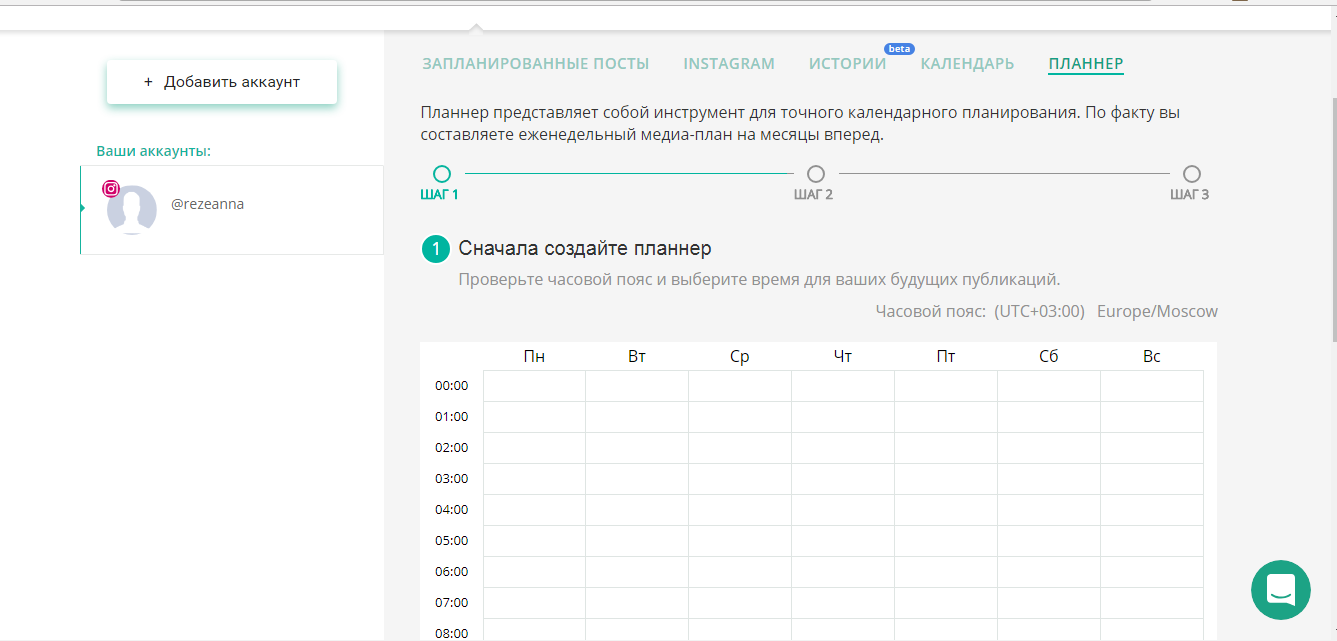Switch to ЗАПЛАНИРОВАННЫЕ ПОСТЫ tab

coord(535,63)
